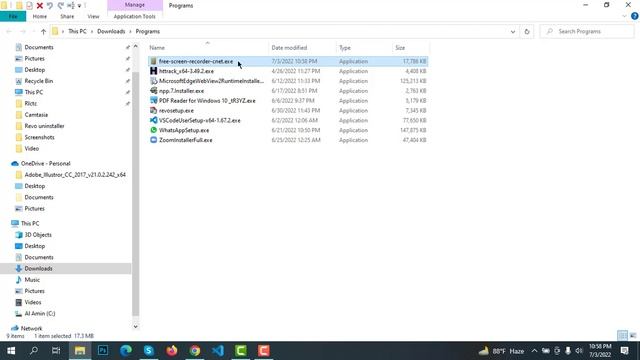Launch Photoshop from the taskbar
This screenshot has height=360, width=640.
click(103, 351)
